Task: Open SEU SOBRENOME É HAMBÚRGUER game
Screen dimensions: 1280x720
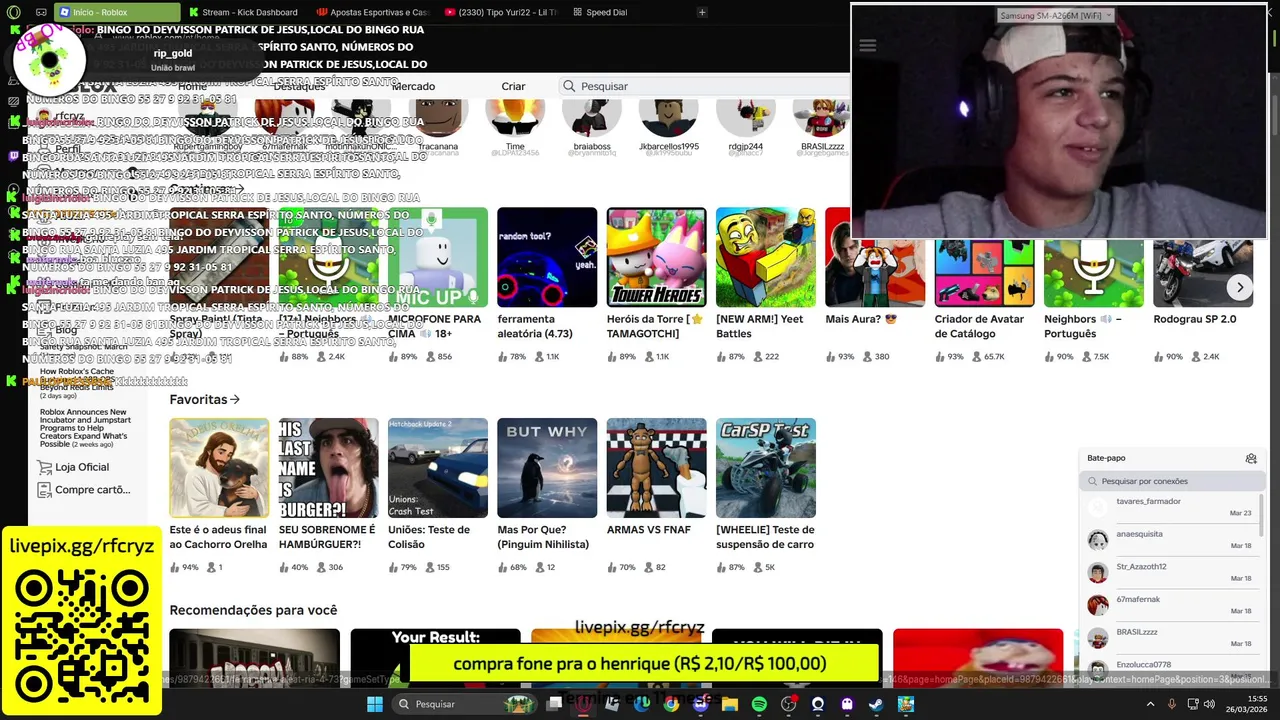Action: (328, 468)
